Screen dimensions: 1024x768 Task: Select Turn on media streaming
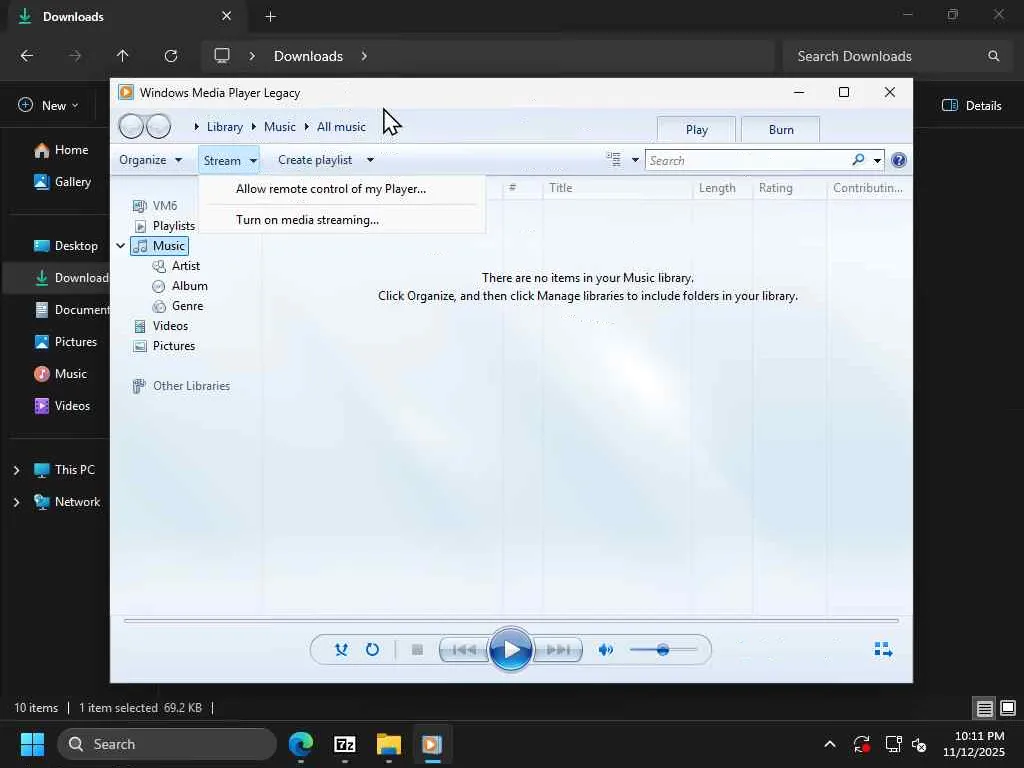pyautogui.click(x=307, y=220)
